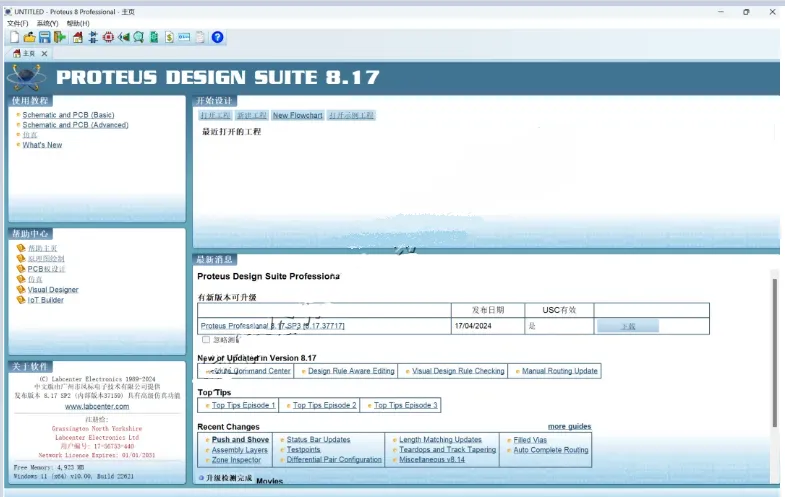785x497 pixels.
Task: Open the Gerber Viewer magnifier icon
Action: point(139,37)
